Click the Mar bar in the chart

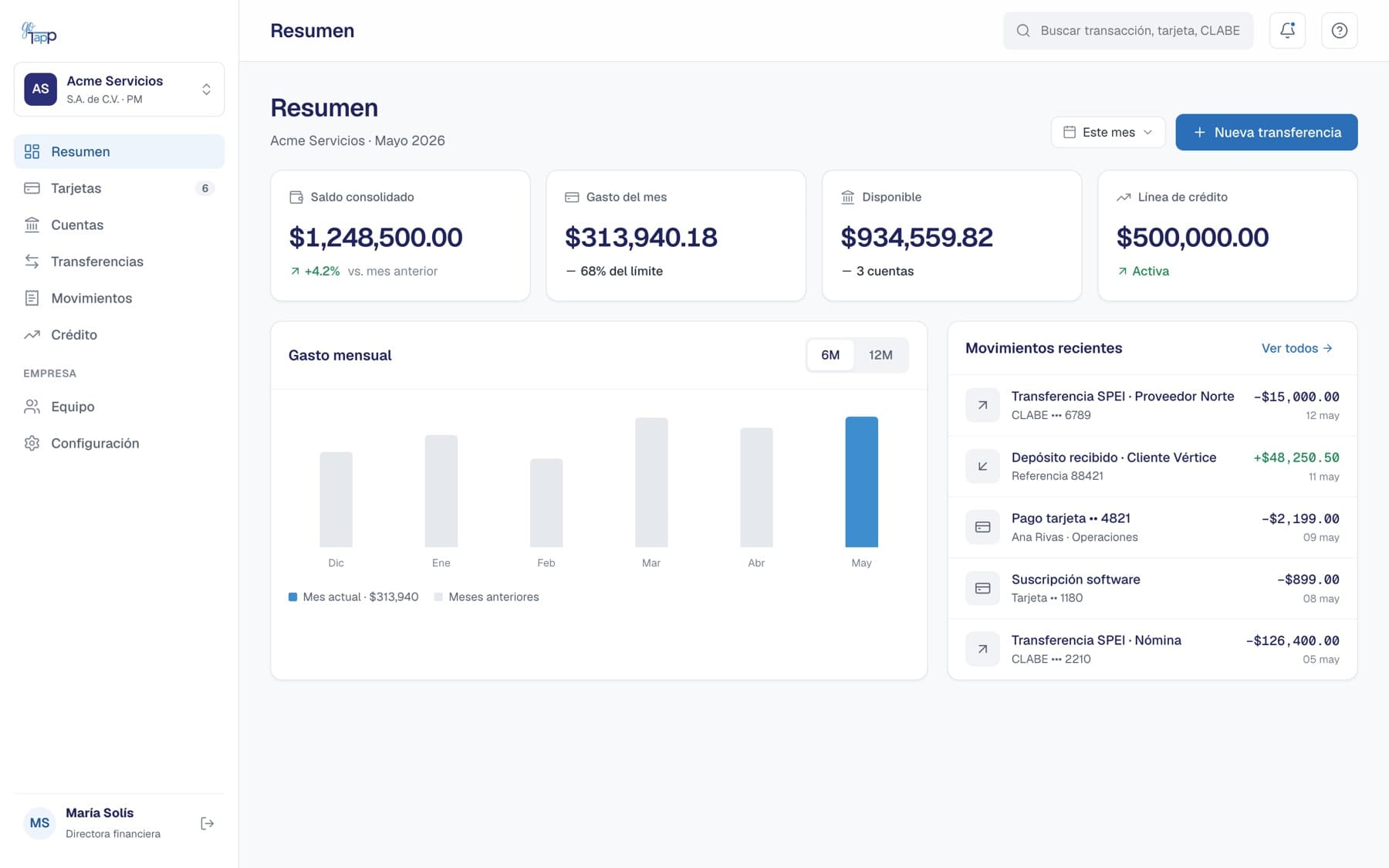[x=651, y=482]
